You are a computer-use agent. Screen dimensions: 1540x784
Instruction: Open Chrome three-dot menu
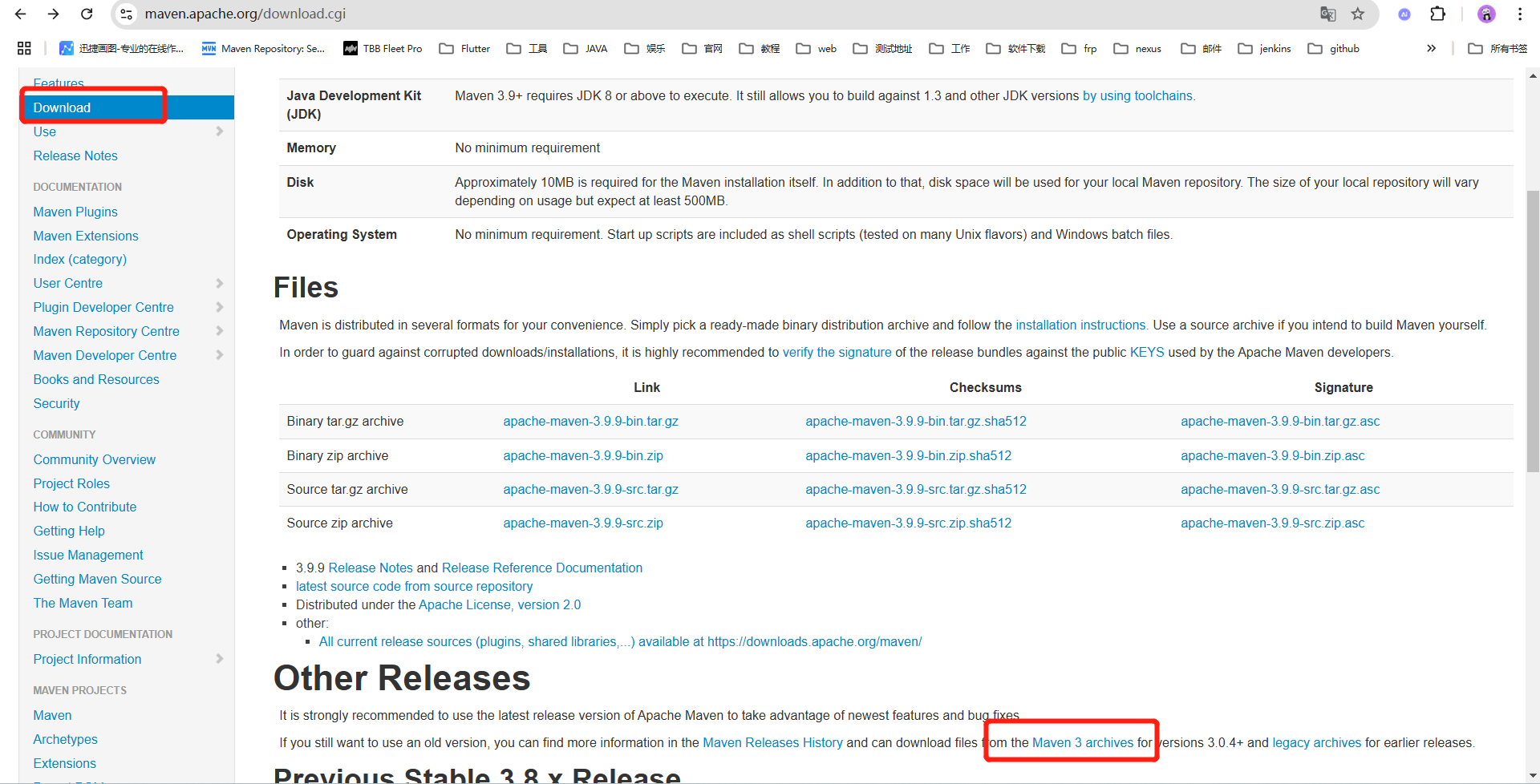tap(1520, 14)
